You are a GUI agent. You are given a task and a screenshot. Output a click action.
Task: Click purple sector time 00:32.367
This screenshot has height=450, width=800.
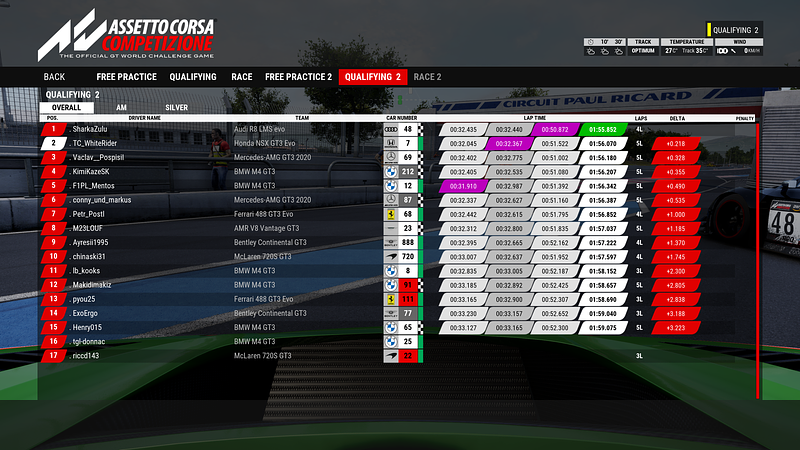click(x=509, y=143)
